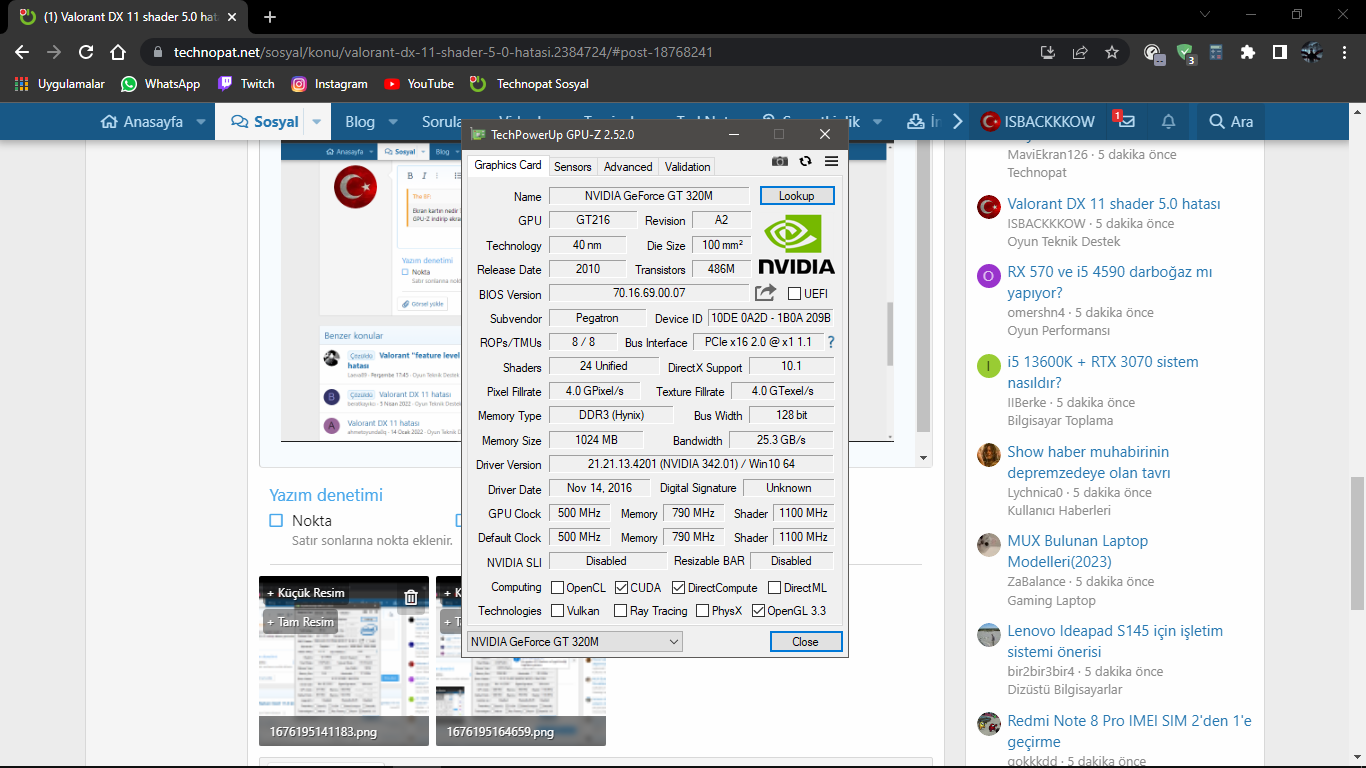
Task: Open the Blog forum menu item
Action: (360, 122)
